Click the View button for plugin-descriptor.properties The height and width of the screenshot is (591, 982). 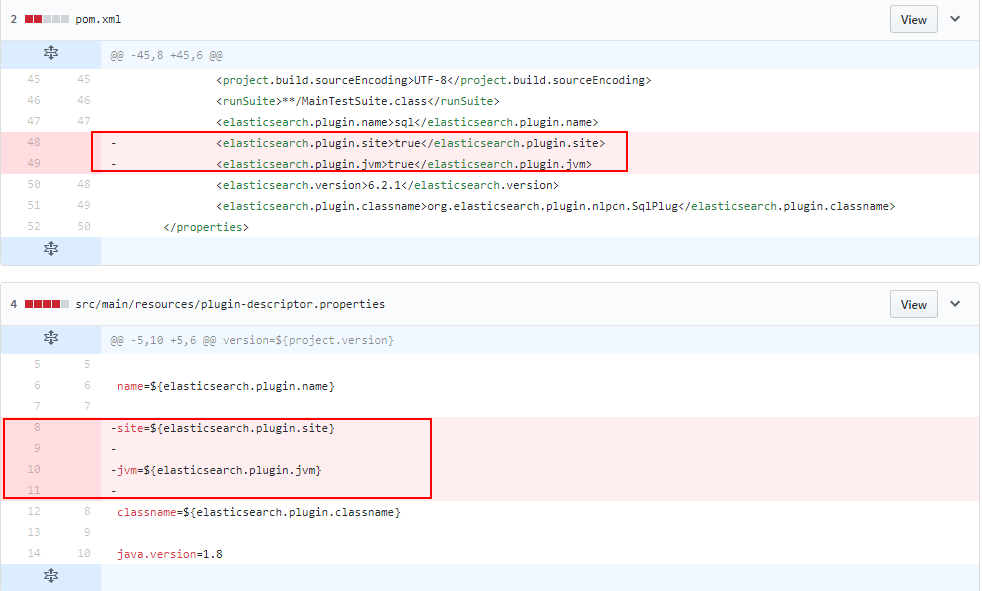[913, 303]
